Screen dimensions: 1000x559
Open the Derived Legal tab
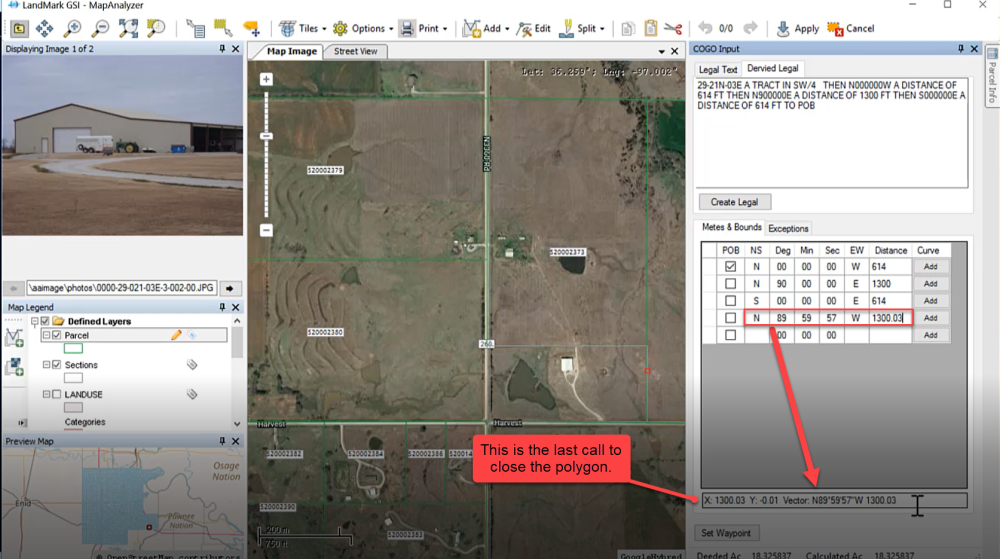pyautogui.click(x=772, y=68)
